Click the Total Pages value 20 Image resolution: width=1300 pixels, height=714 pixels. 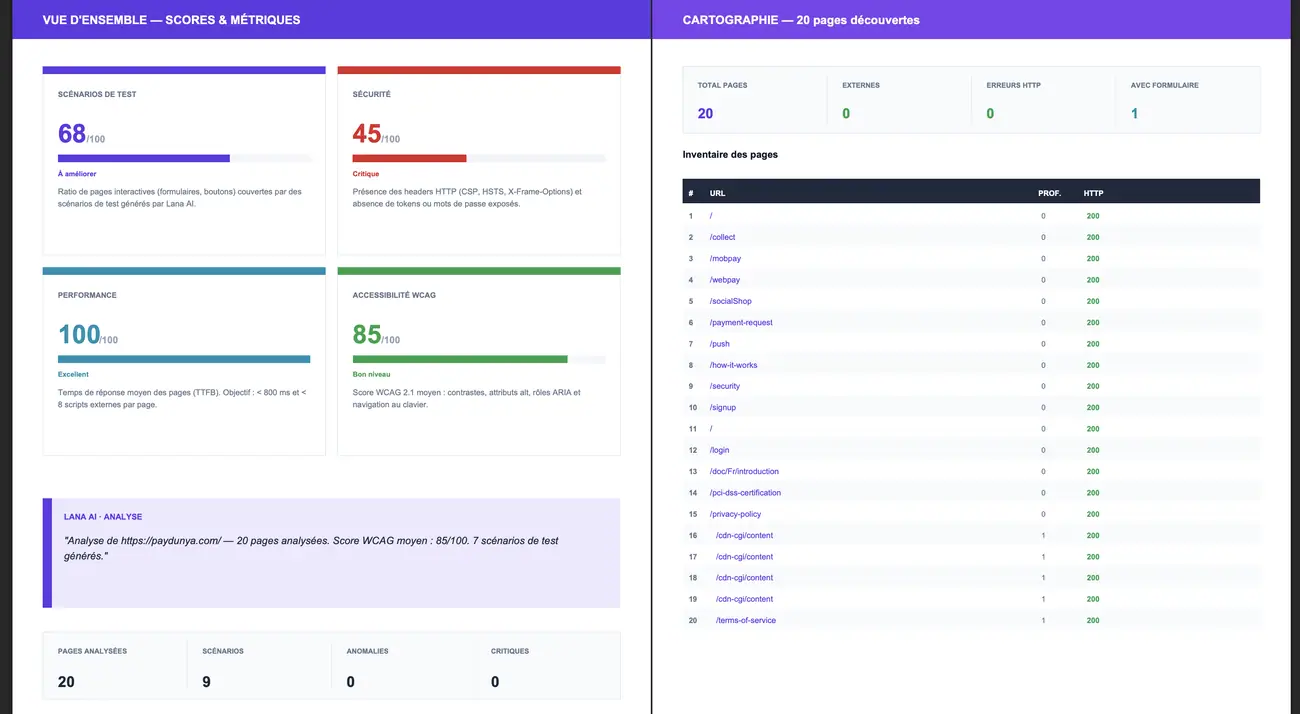[705, 114]
